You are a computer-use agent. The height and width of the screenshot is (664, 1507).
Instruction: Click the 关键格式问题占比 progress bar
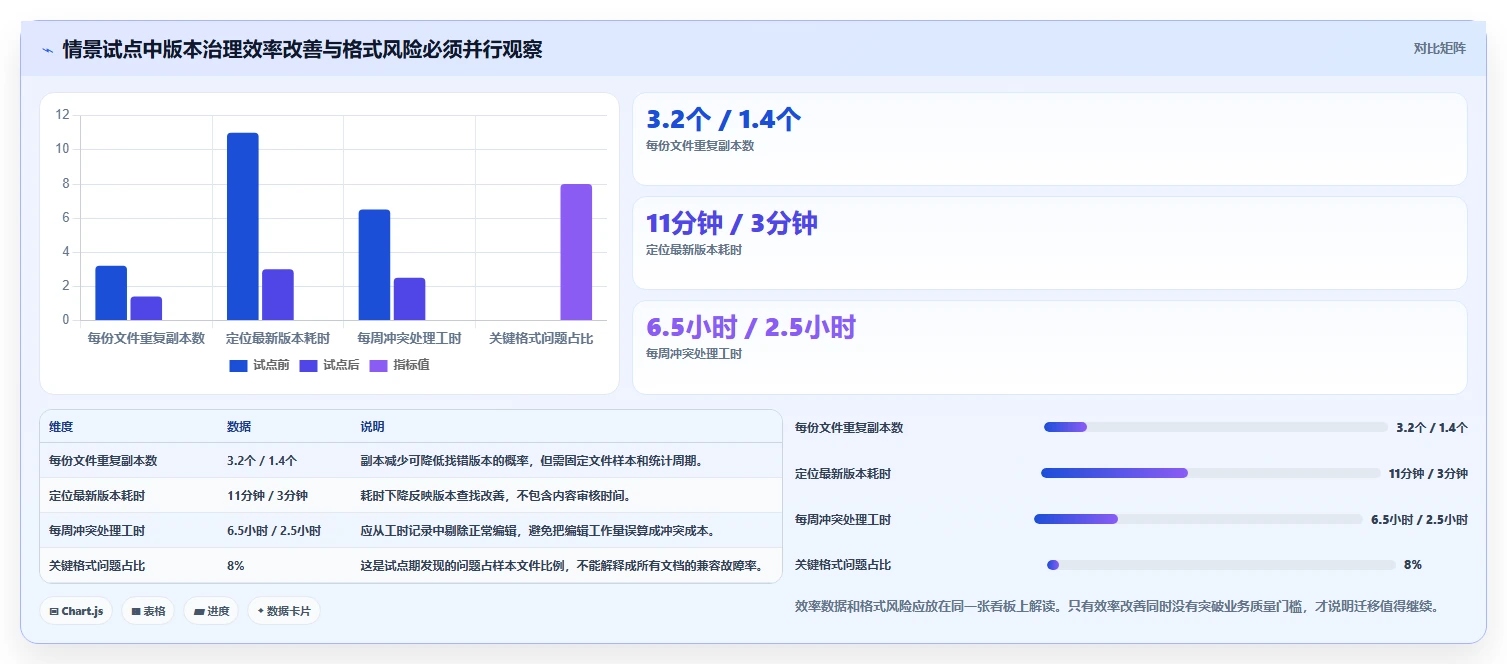coord(1221,565)
